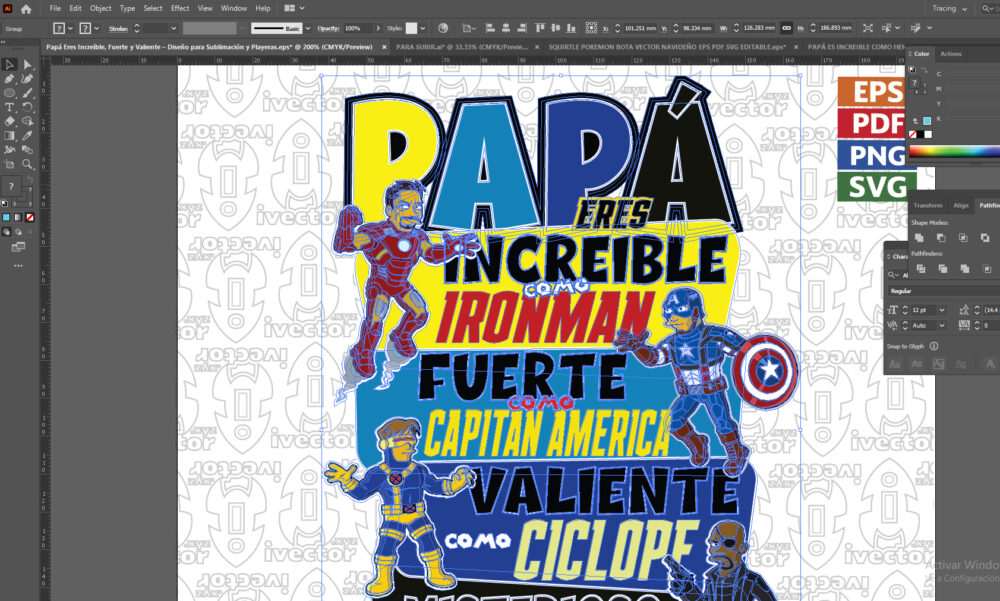Screen dimensions: 1000x601
Task: Open the Effect menu
Action: coord(180,8)
